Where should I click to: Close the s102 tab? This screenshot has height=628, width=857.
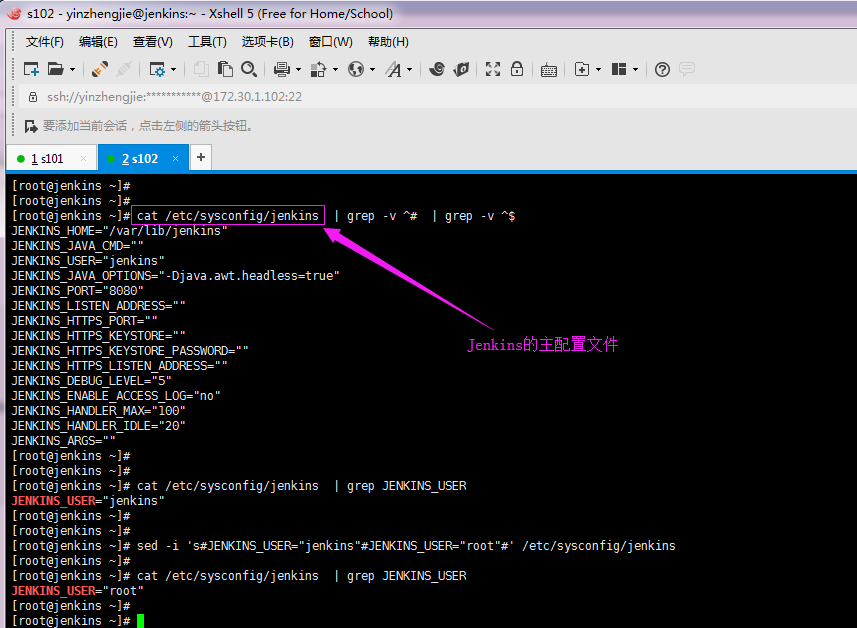(175, 159)
